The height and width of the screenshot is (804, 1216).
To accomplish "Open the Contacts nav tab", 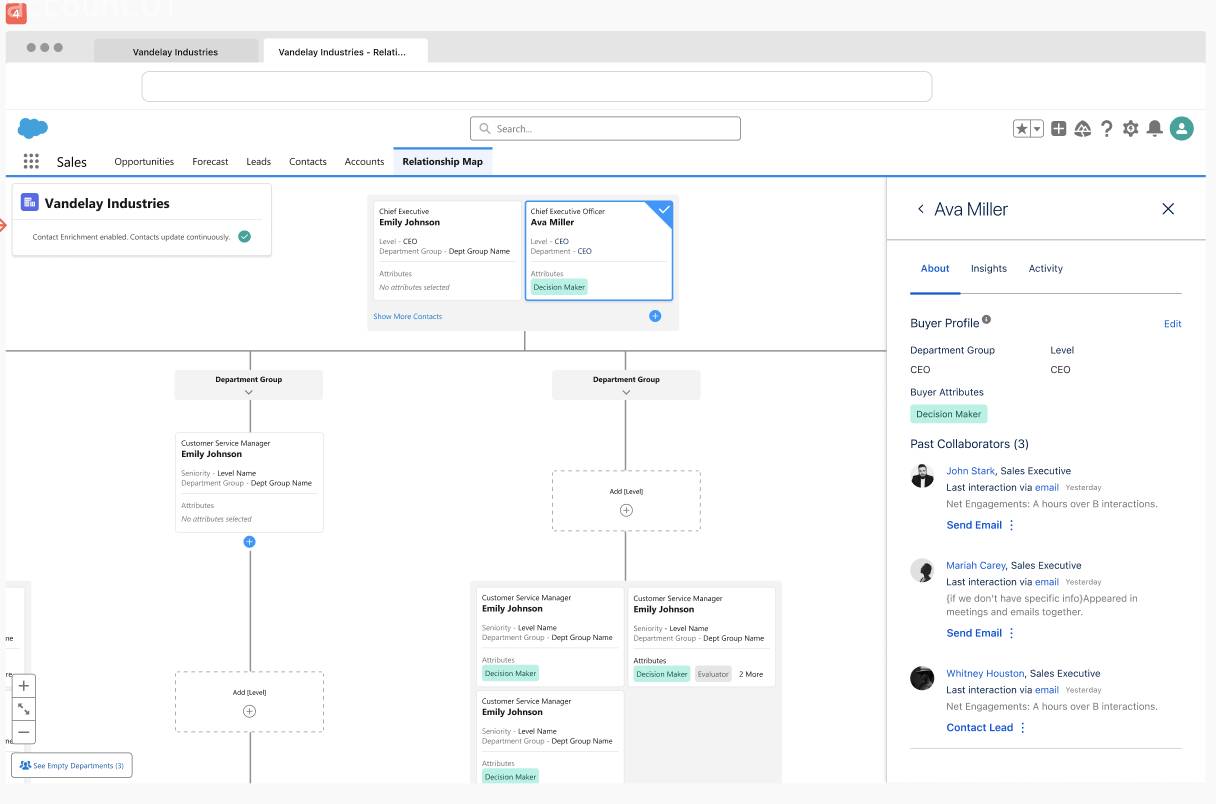I will [308, 161].
